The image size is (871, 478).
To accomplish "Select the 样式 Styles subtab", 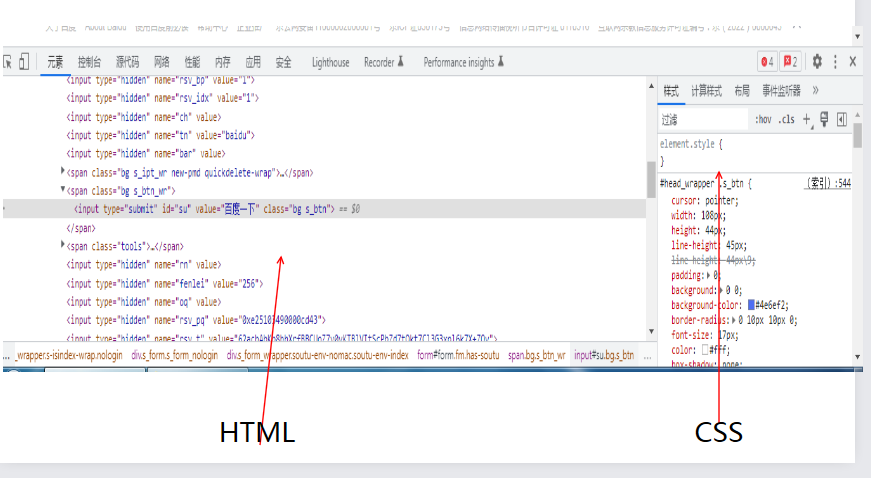I will [x=671, y=91].
